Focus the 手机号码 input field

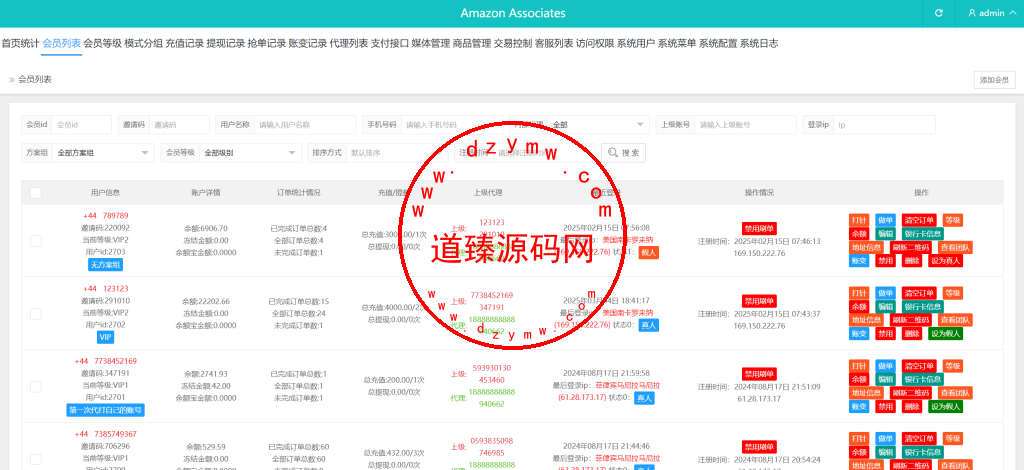[452, 125]
